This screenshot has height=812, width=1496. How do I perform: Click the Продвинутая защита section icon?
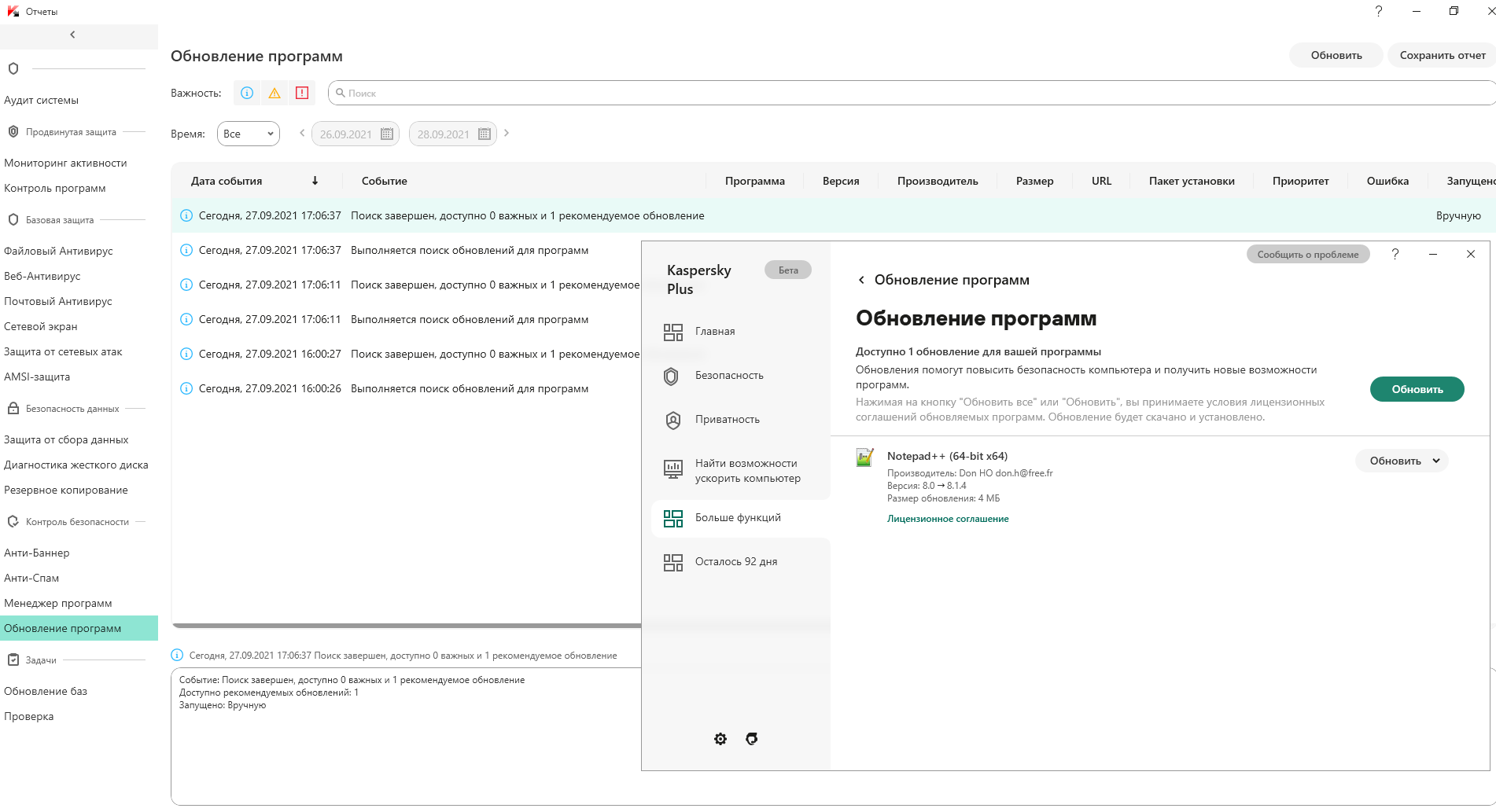13,131
